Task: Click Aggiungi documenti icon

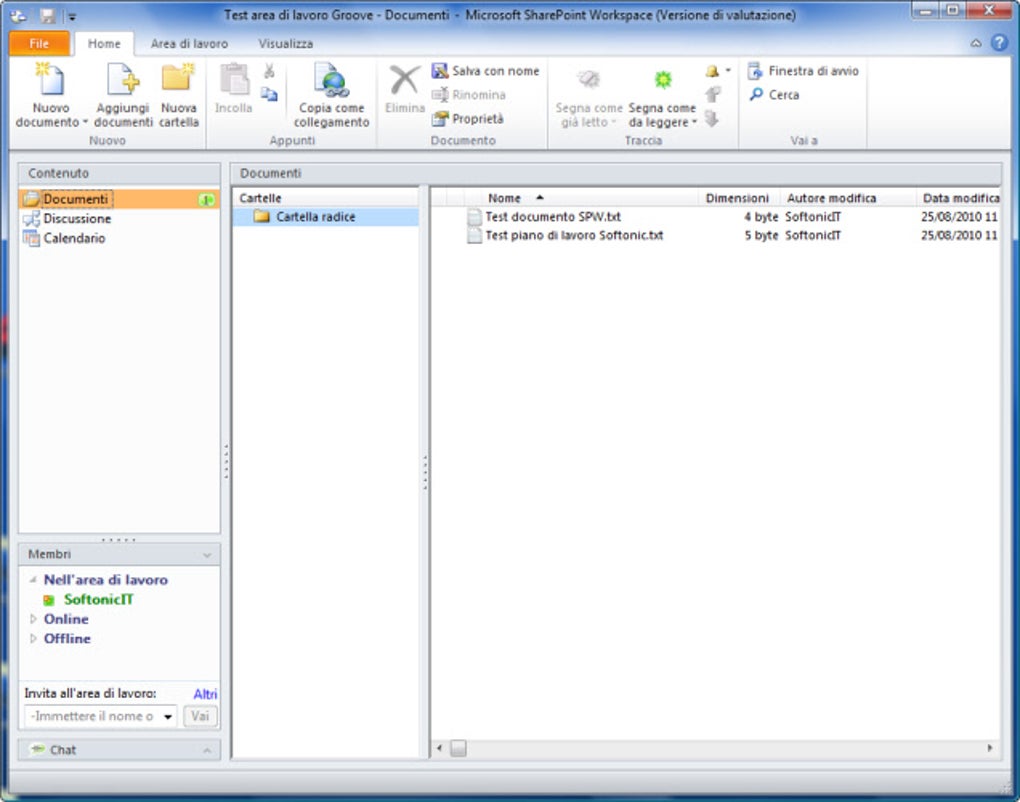Action: [123, 79]
